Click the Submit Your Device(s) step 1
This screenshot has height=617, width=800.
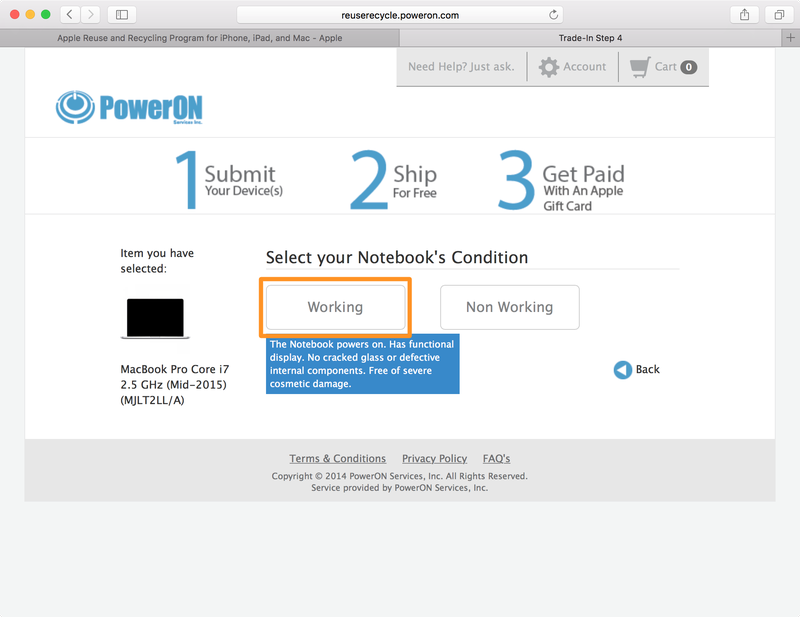229,180
